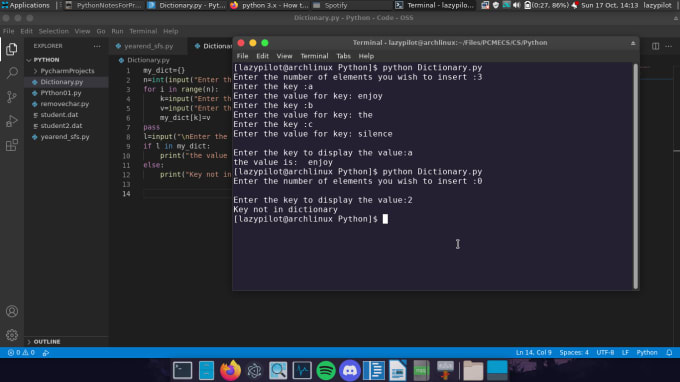This screenshot has height=382, width=680.
Task: Click Ln 14, Col 9 in status bar
Action: (x=533, y=353)
